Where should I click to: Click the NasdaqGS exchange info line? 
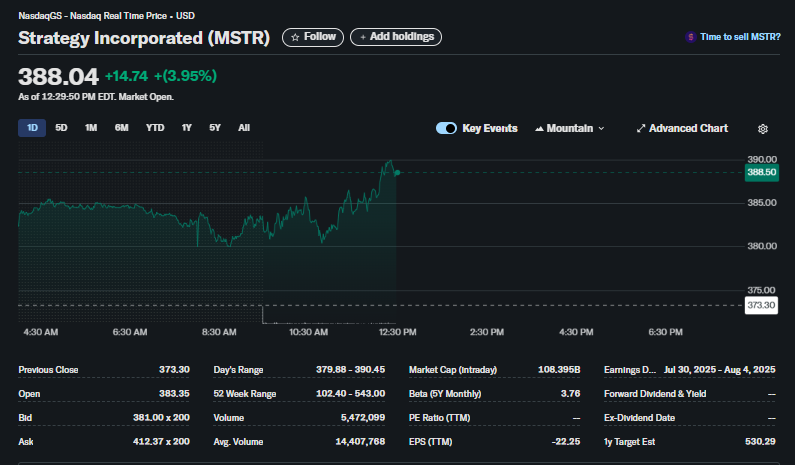(106, 16)
